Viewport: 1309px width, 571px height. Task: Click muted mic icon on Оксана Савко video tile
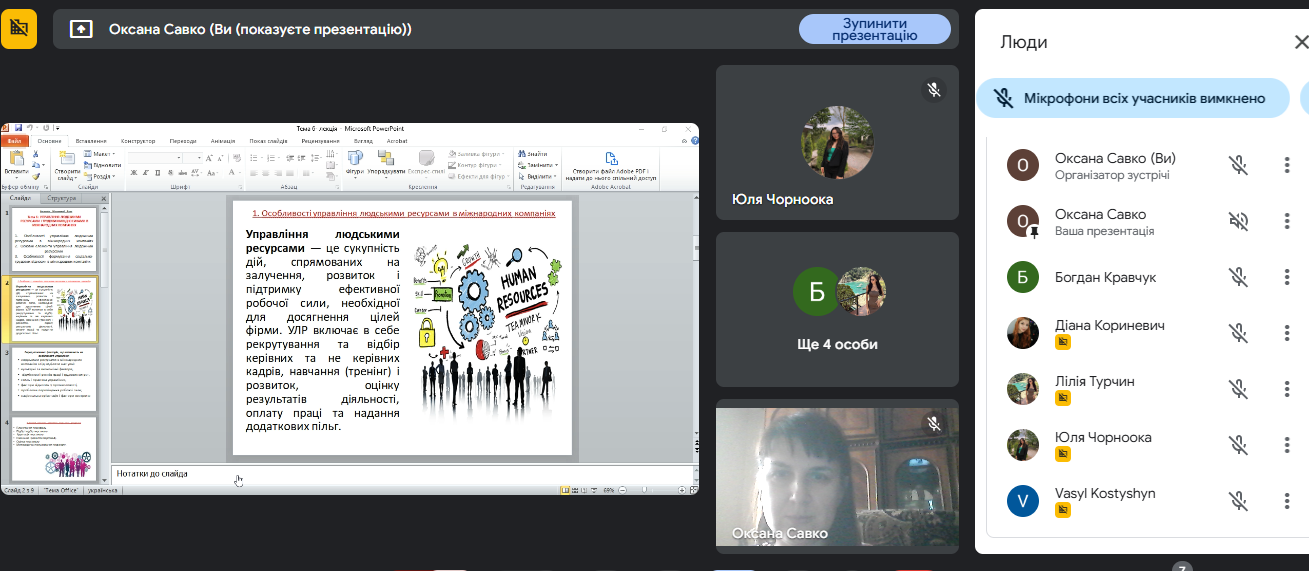pyautogui.click(x=933, y=424)
